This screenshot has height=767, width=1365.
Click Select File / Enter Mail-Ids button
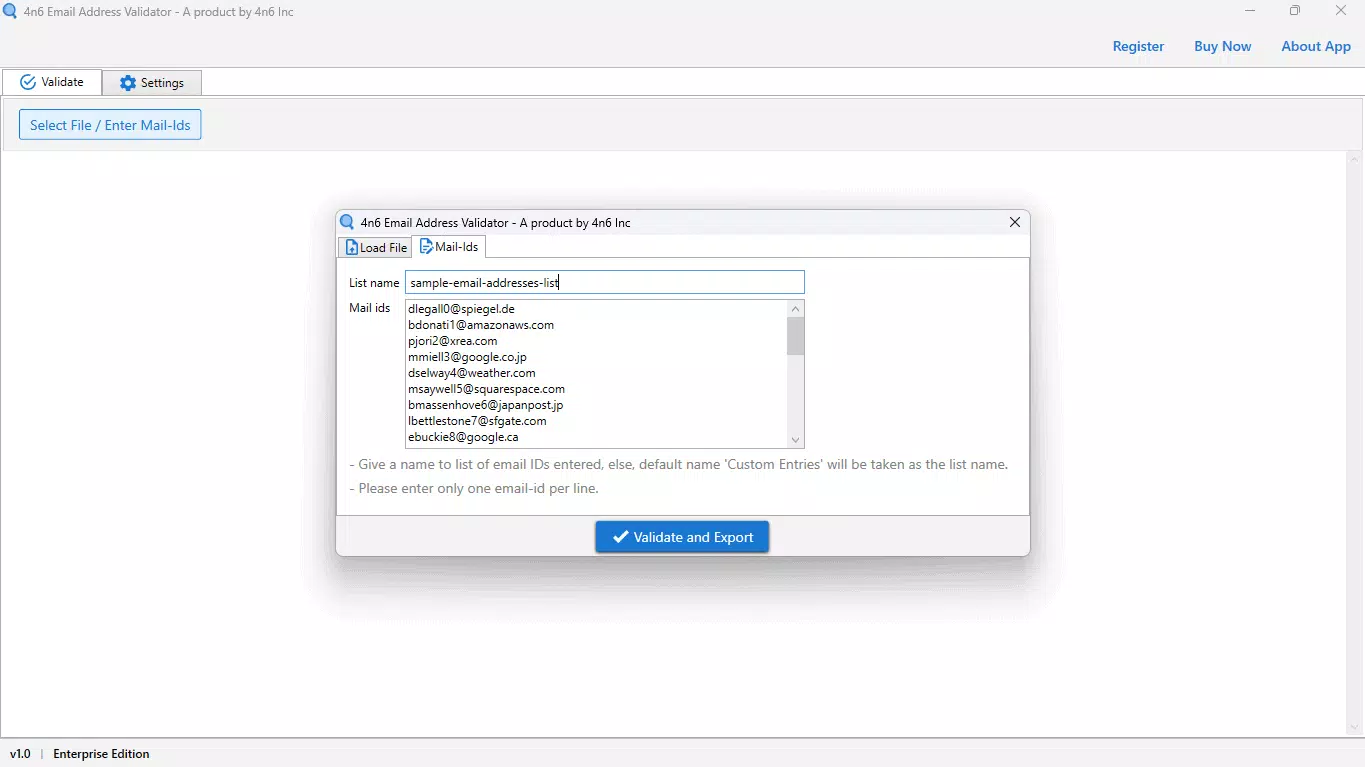[x=110, y=125]
